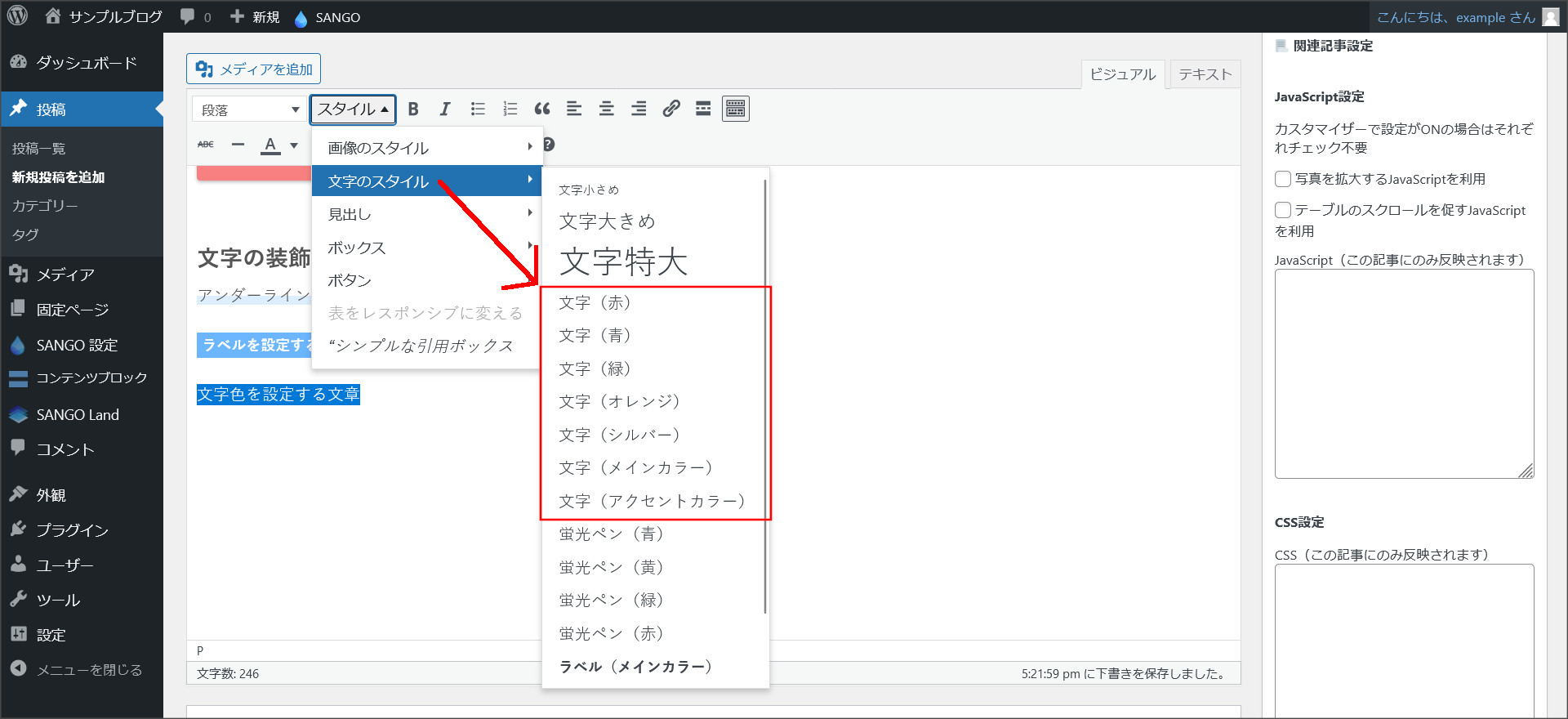Switch to the テキスト editor tab

(1205, 74)
